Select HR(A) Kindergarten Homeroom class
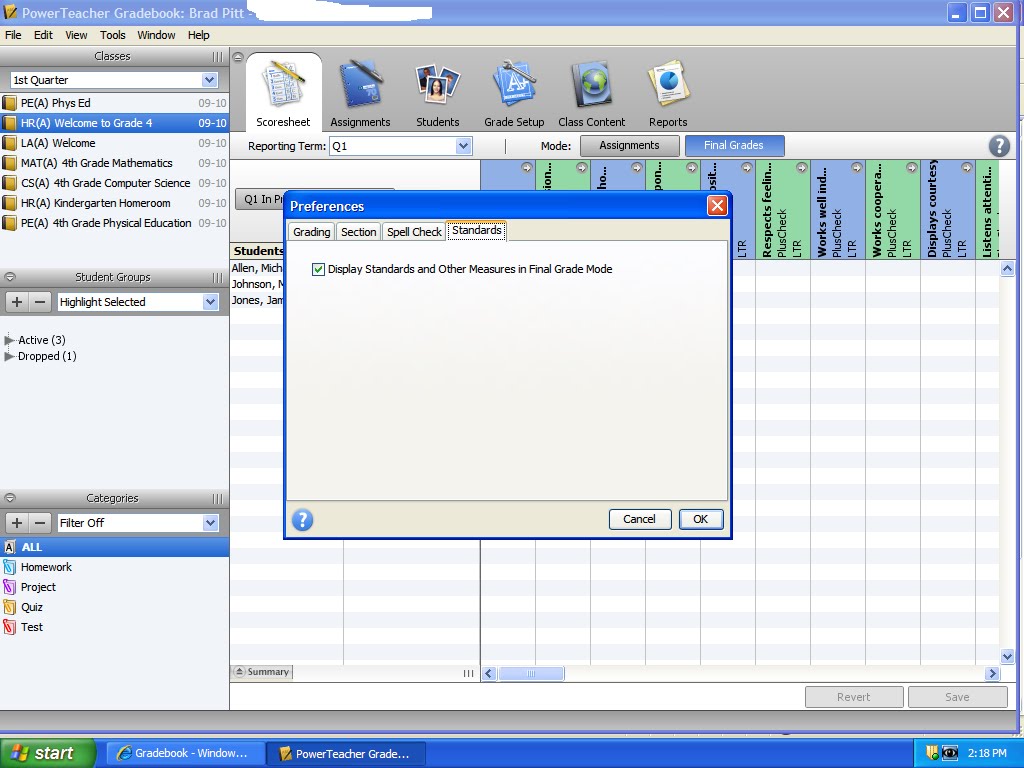This screenshot has height=768, width=1024. (114, 203)
